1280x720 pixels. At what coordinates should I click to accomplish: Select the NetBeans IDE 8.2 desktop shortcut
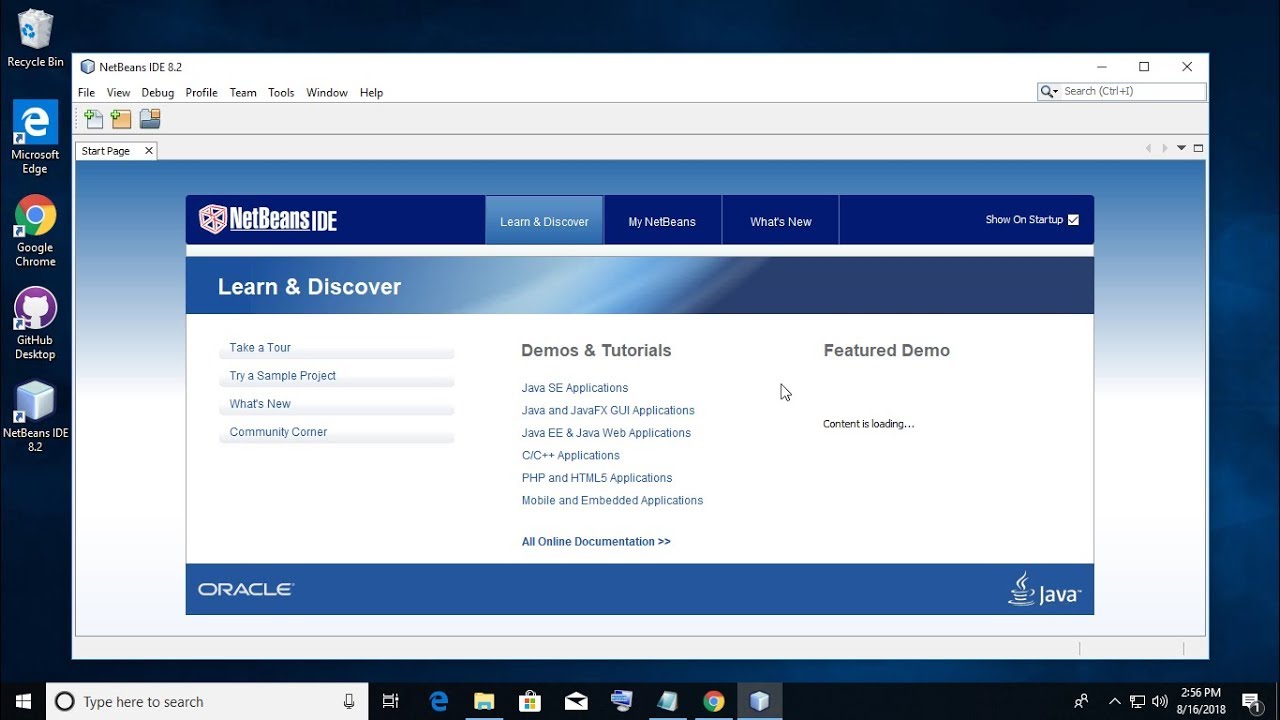point(35,417)
